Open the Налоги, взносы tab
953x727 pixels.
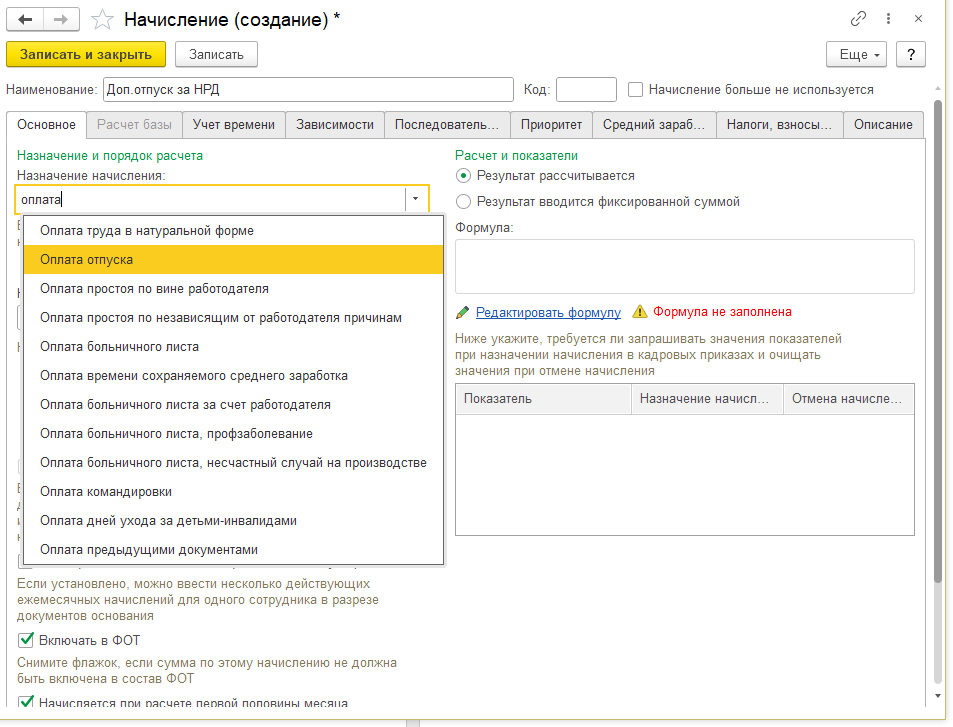pyautogui.click(x=779, y=125)
